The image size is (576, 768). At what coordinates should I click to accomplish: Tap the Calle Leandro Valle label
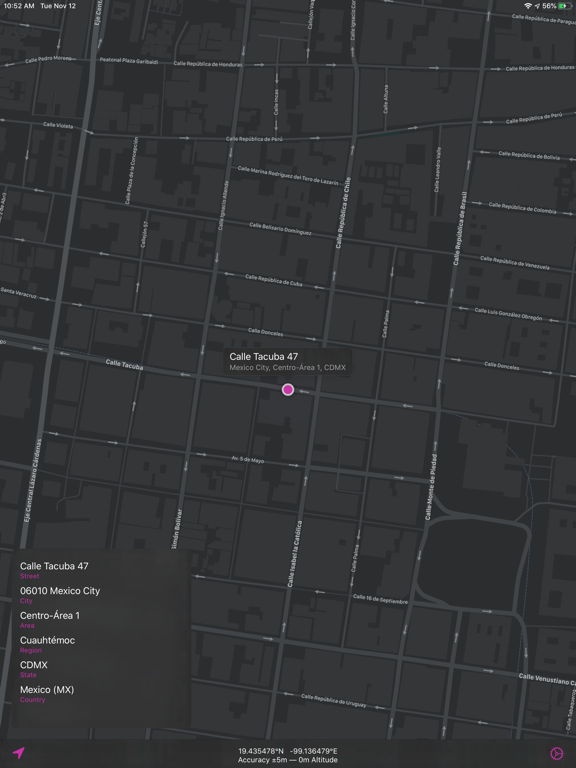click(437, 169)
